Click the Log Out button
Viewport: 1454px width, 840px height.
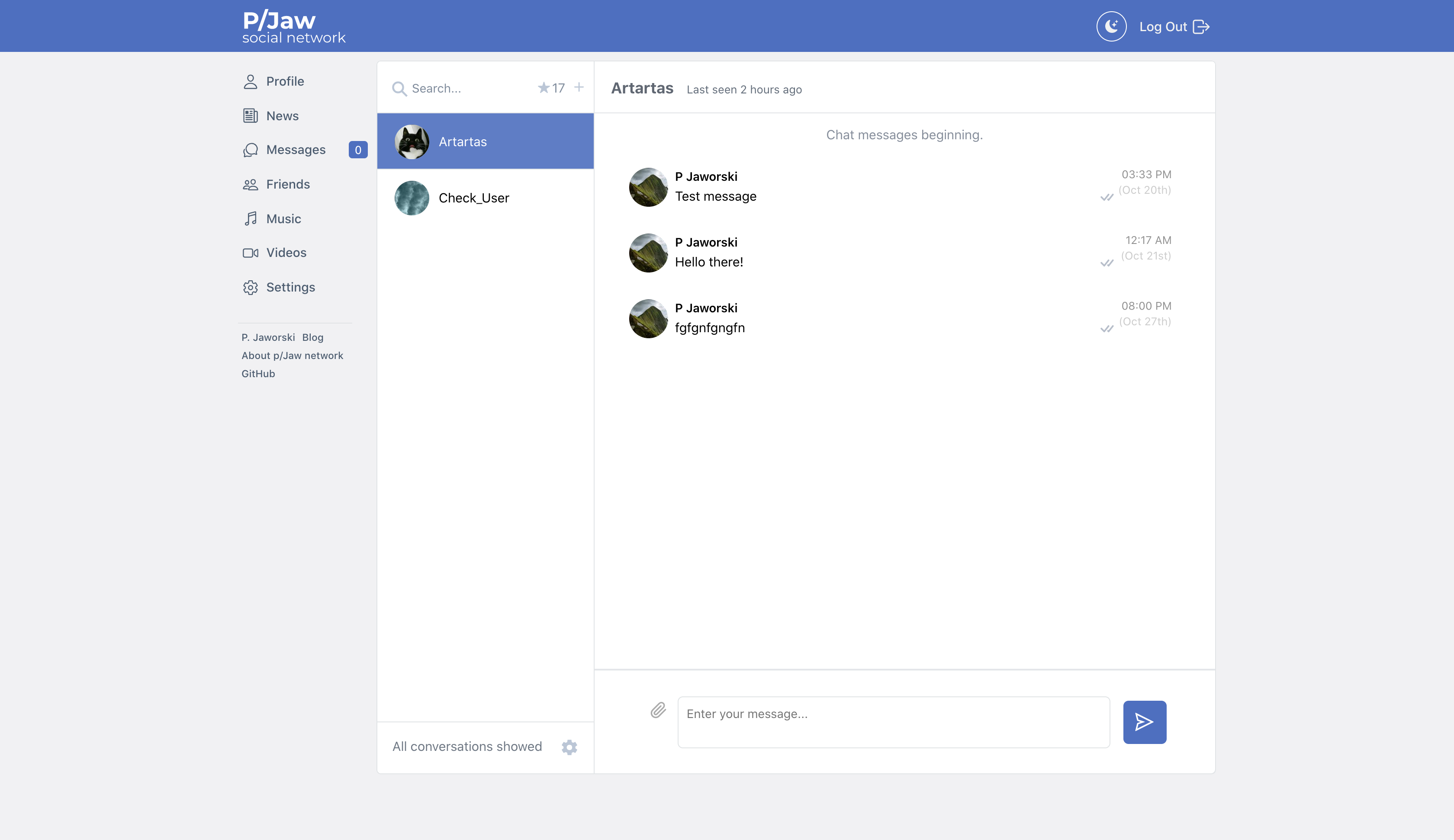1174,26
